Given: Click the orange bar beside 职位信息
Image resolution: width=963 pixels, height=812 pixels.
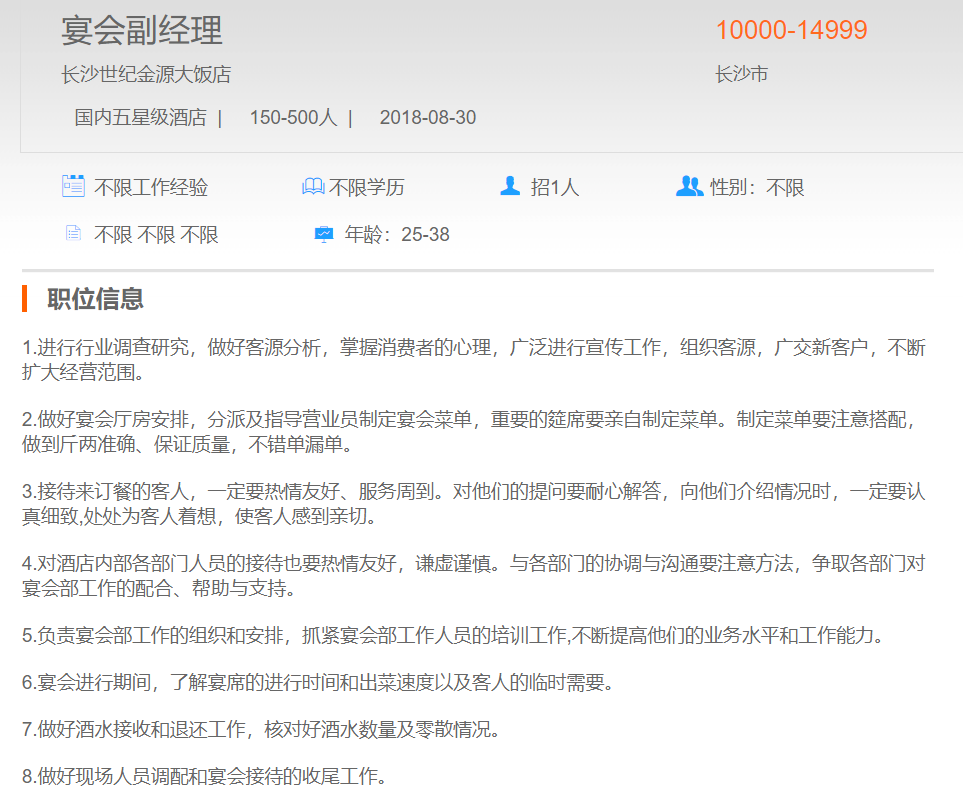Looking at the screenshot, I should coord(24,298).
